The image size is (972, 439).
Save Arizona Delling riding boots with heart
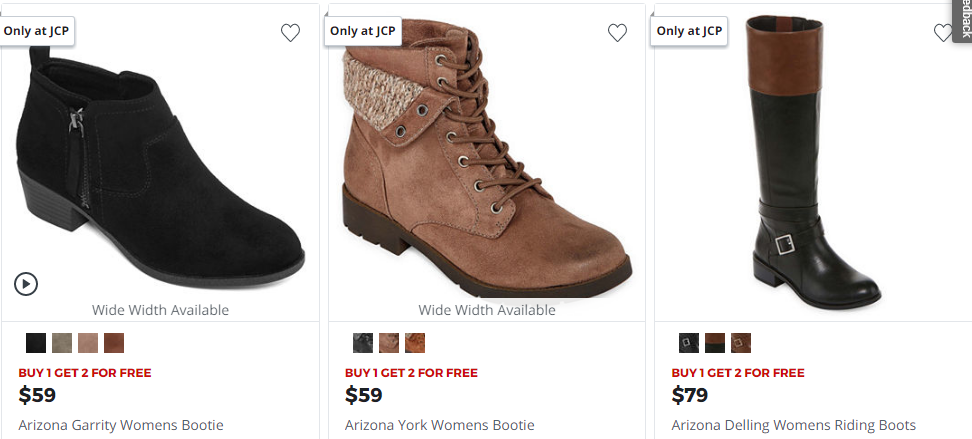point(942,33)
